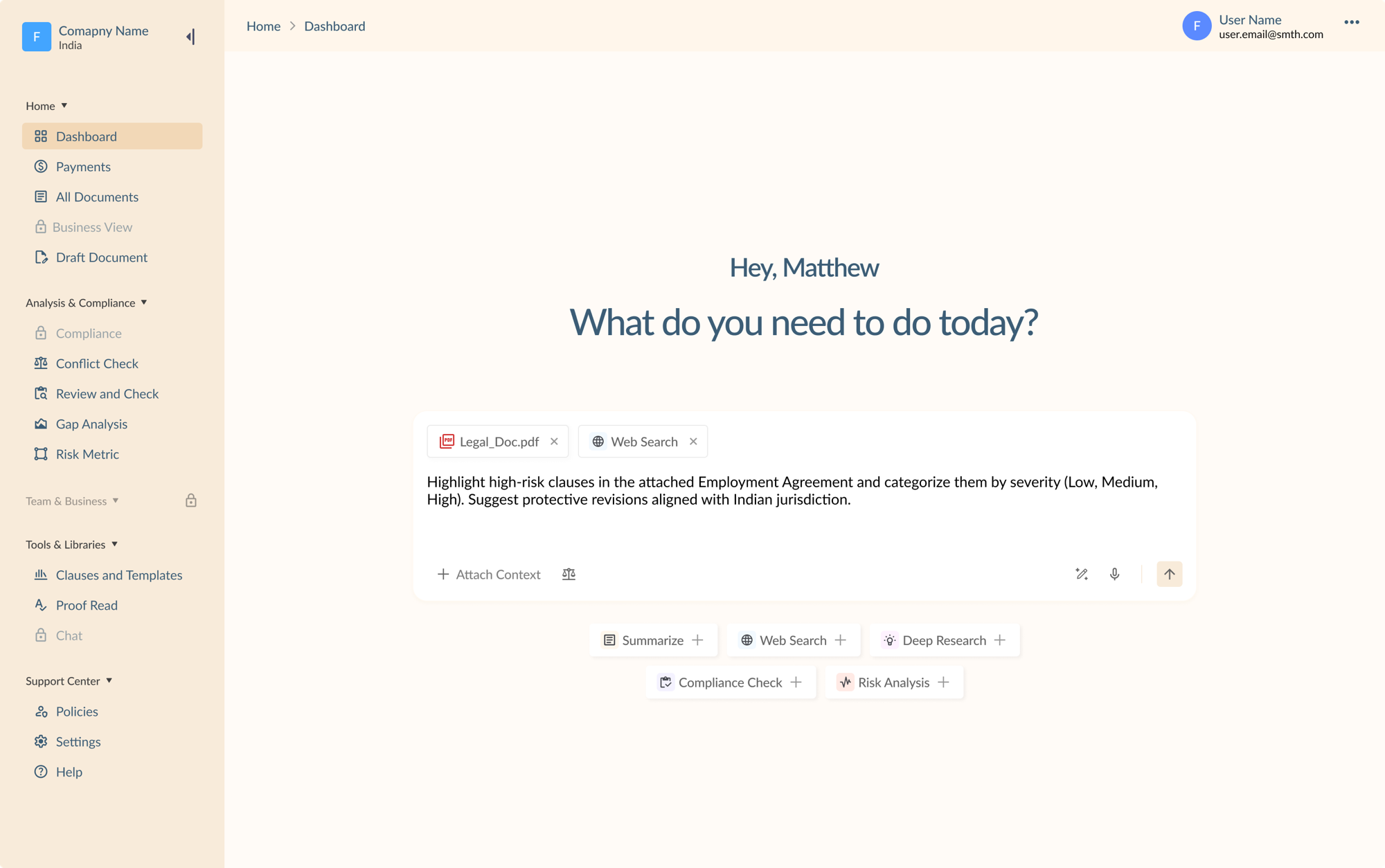Click the Company Name logo tile
The width and height of the screenshot is (1385, 868).
click(x=37, y=37)
